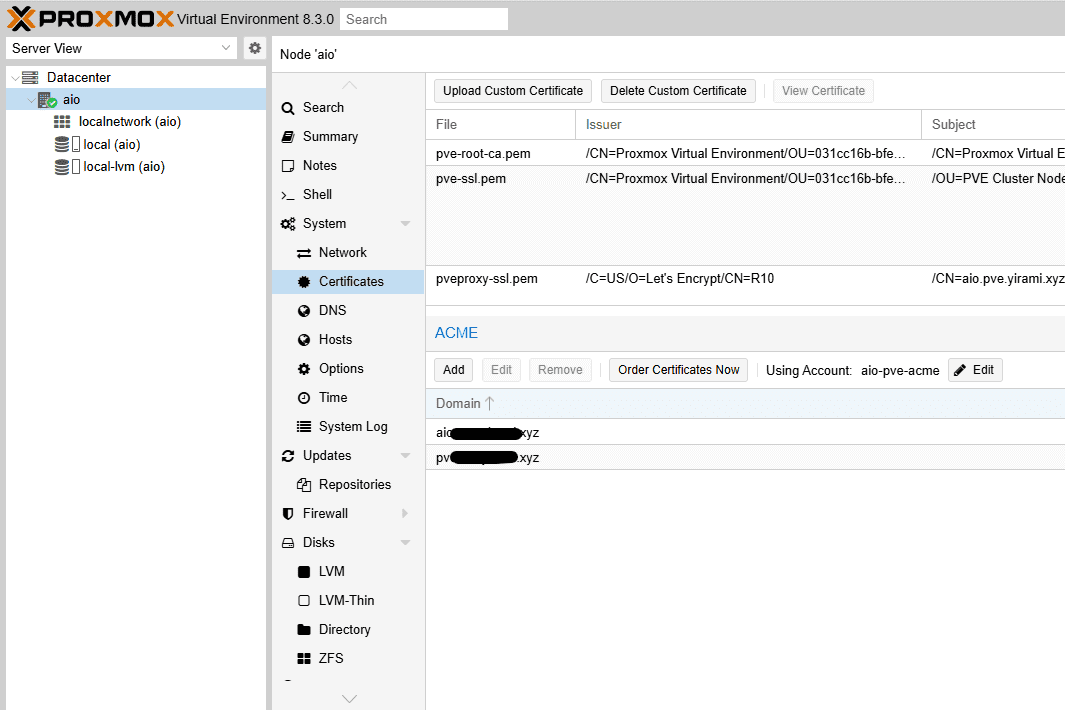Open the Repositories menu item
Screen dimensions: 1065x710
(x=348, y=484)
